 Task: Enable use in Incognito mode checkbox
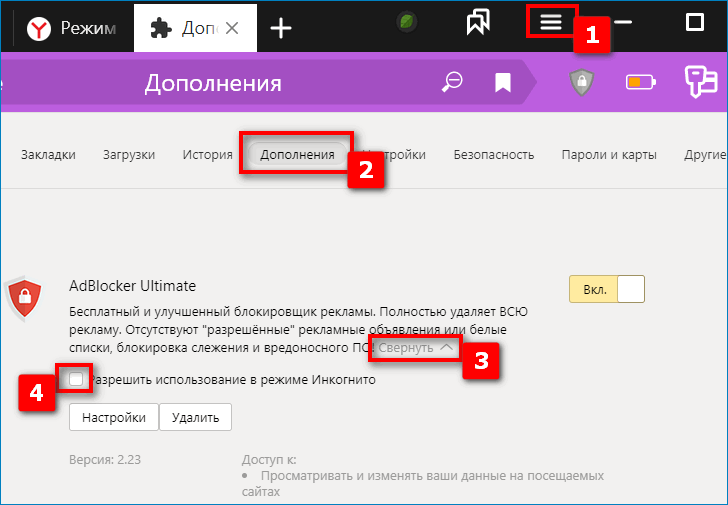76,379
